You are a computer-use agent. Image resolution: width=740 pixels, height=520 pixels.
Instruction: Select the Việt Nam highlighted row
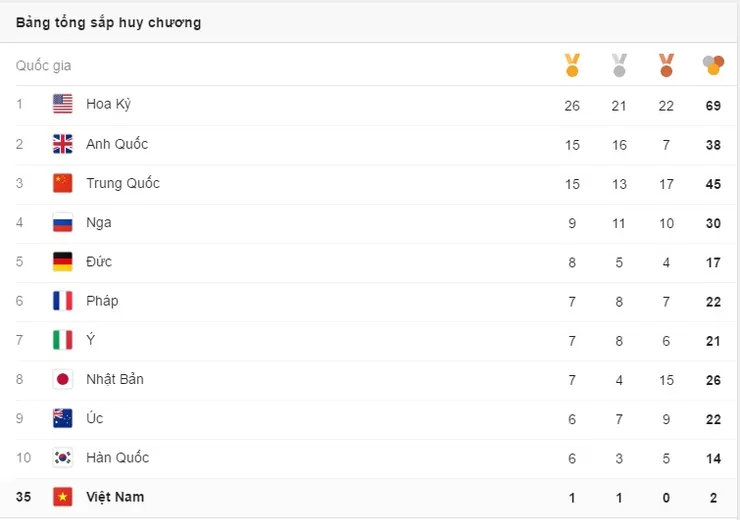click(369, 497)
